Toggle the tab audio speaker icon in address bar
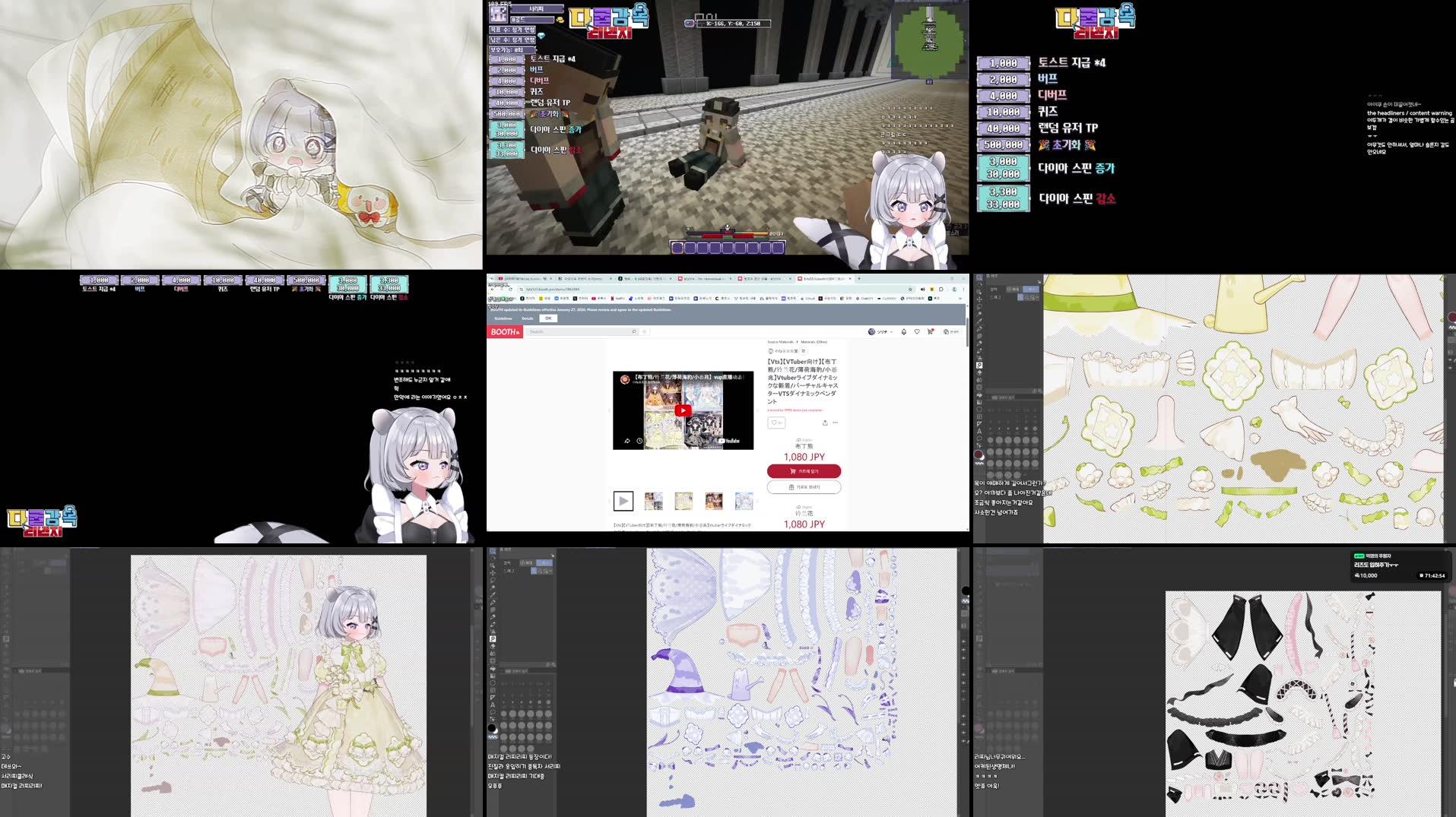 [923, 290]
